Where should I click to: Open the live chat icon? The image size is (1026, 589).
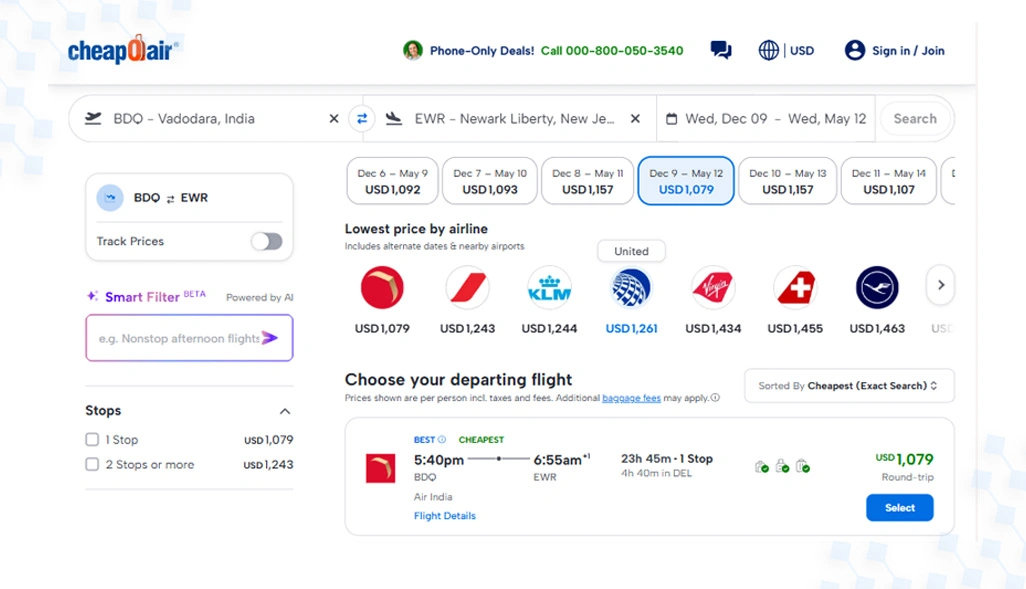pos(720,50)
